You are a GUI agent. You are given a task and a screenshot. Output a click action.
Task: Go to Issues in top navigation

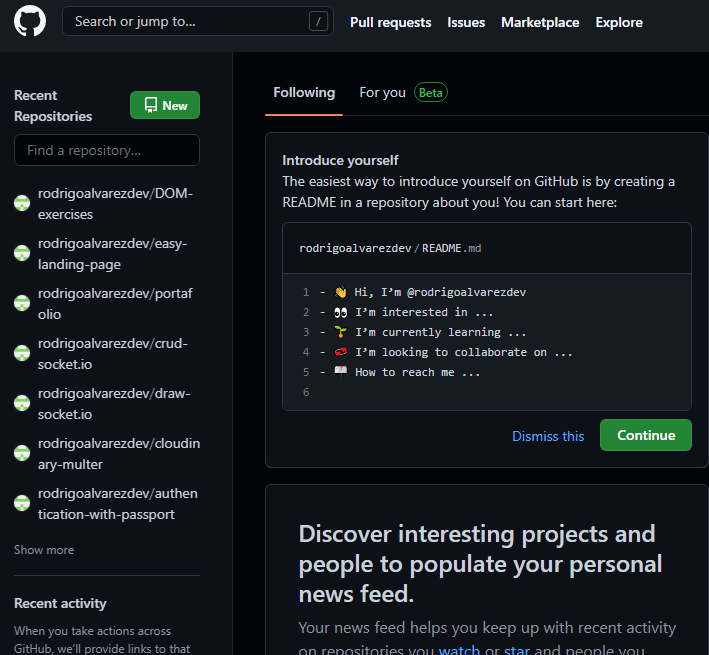466,22
